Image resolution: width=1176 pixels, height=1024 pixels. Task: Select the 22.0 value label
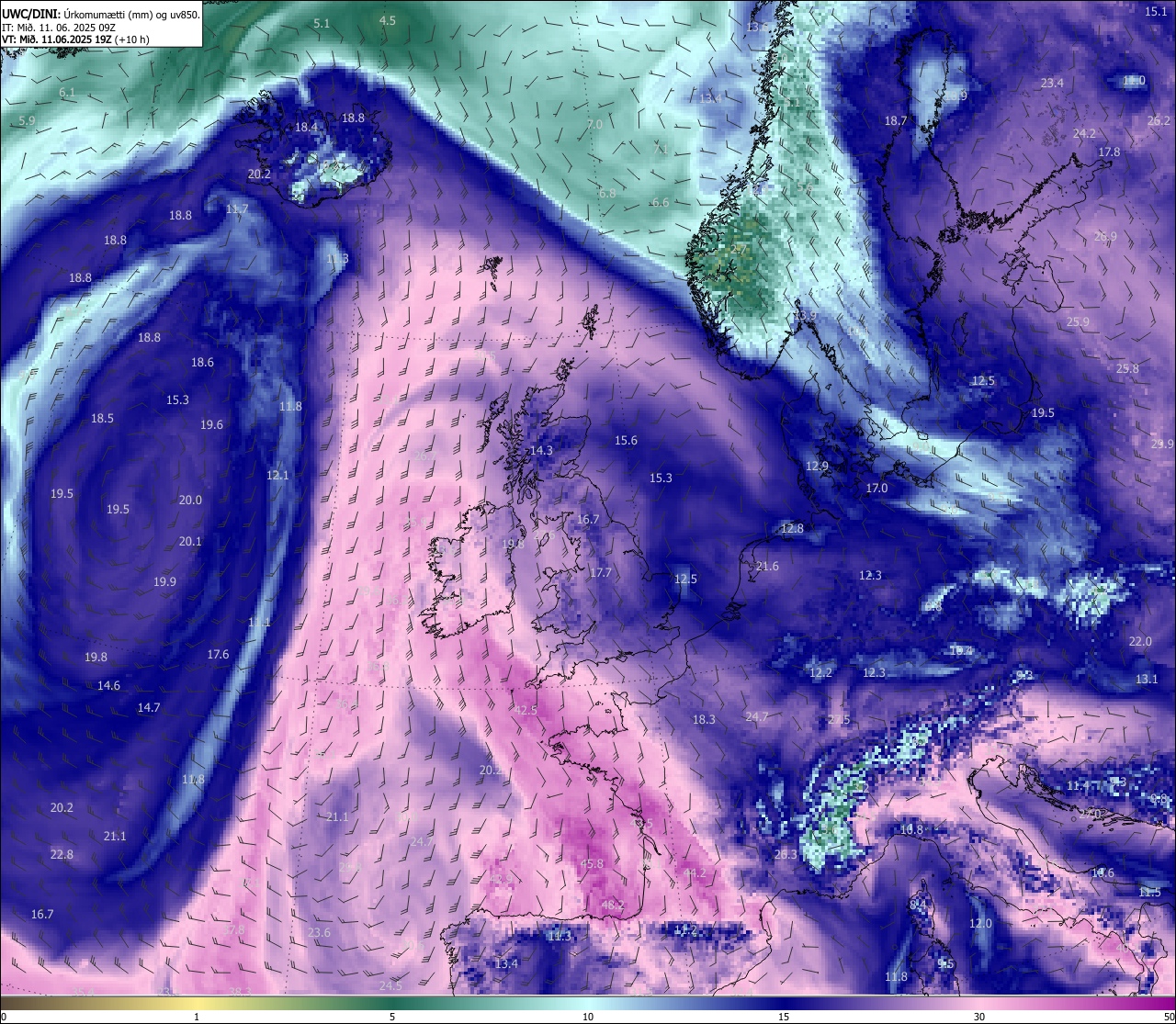pos(1140,641)
